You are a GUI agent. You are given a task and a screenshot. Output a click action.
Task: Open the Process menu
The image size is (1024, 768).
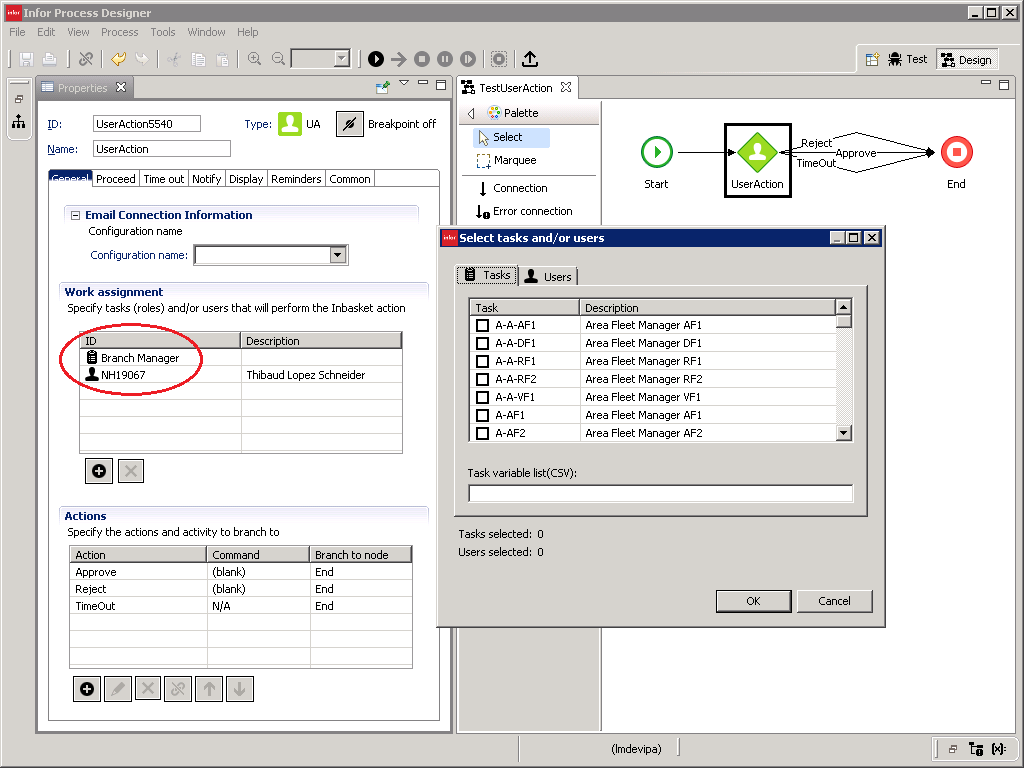tap(119, 32)
